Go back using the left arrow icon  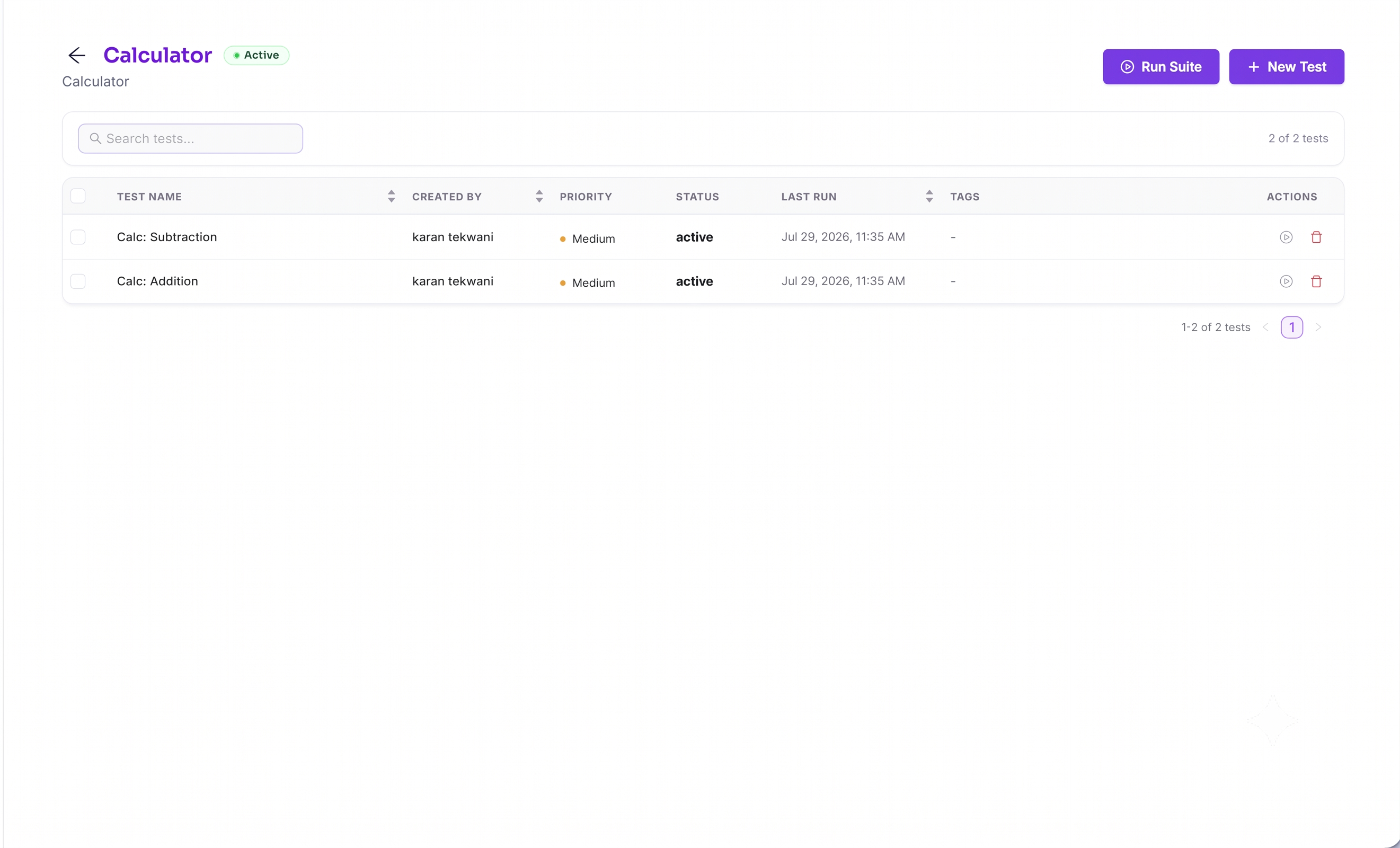[77, 55]
